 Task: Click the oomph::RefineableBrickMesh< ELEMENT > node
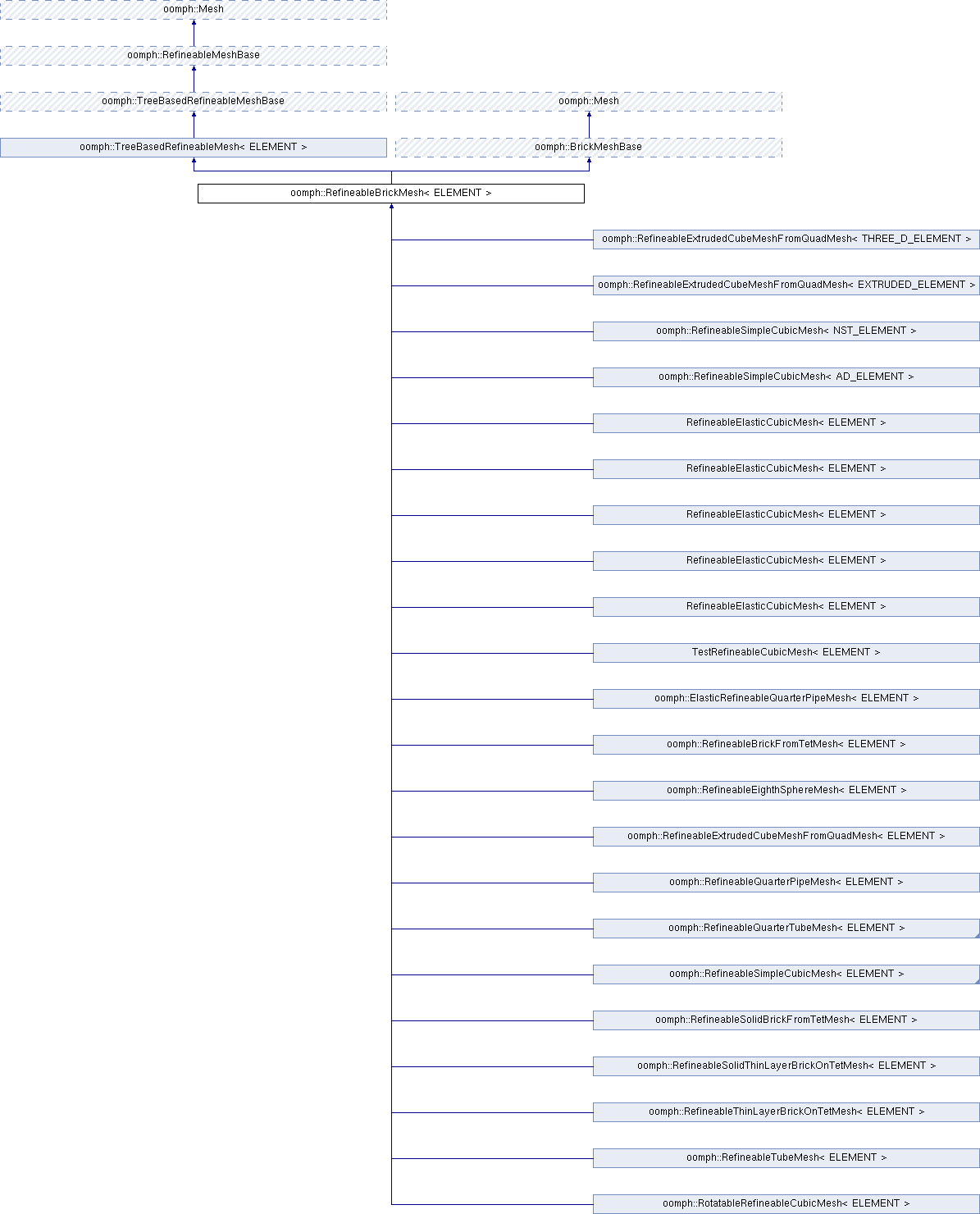pyautogui.click(x=390, y=193)
